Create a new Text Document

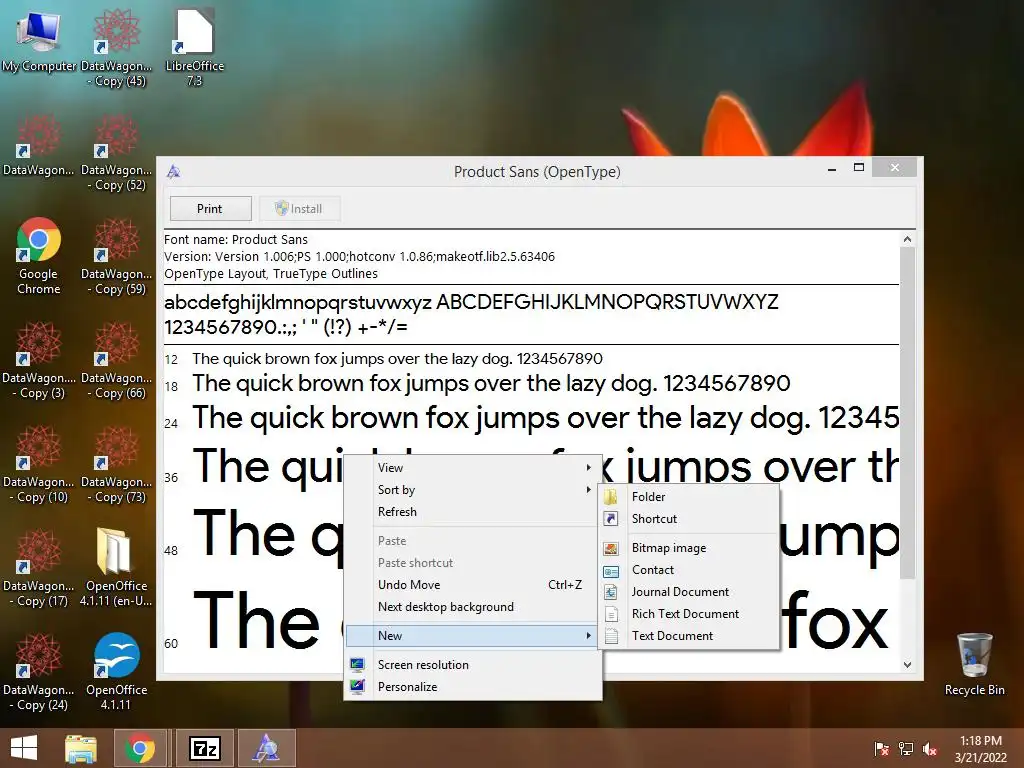[690, 635]
